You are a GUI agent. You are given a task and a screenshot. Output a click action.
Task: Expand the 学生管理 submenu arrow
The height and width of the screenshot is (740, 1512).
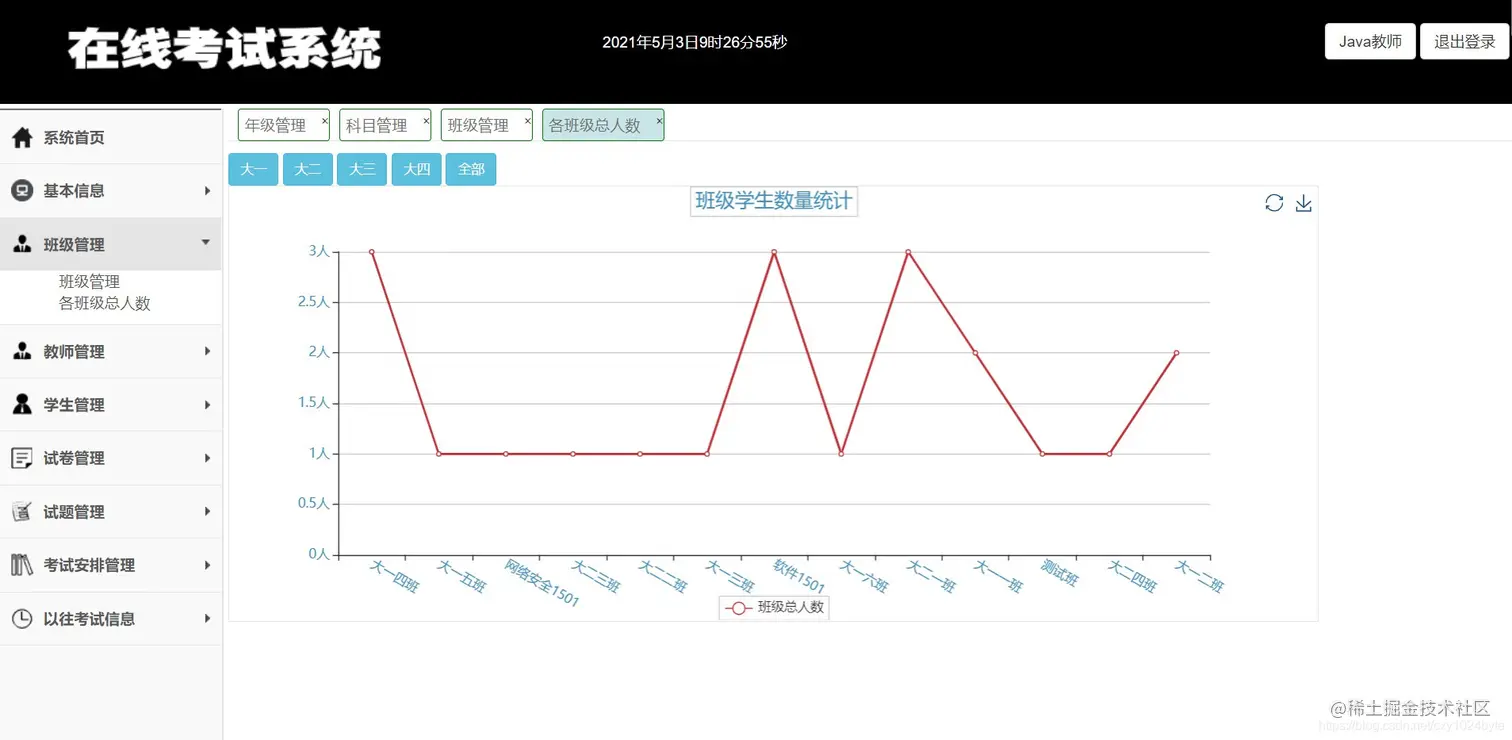[x=207, y=405]
